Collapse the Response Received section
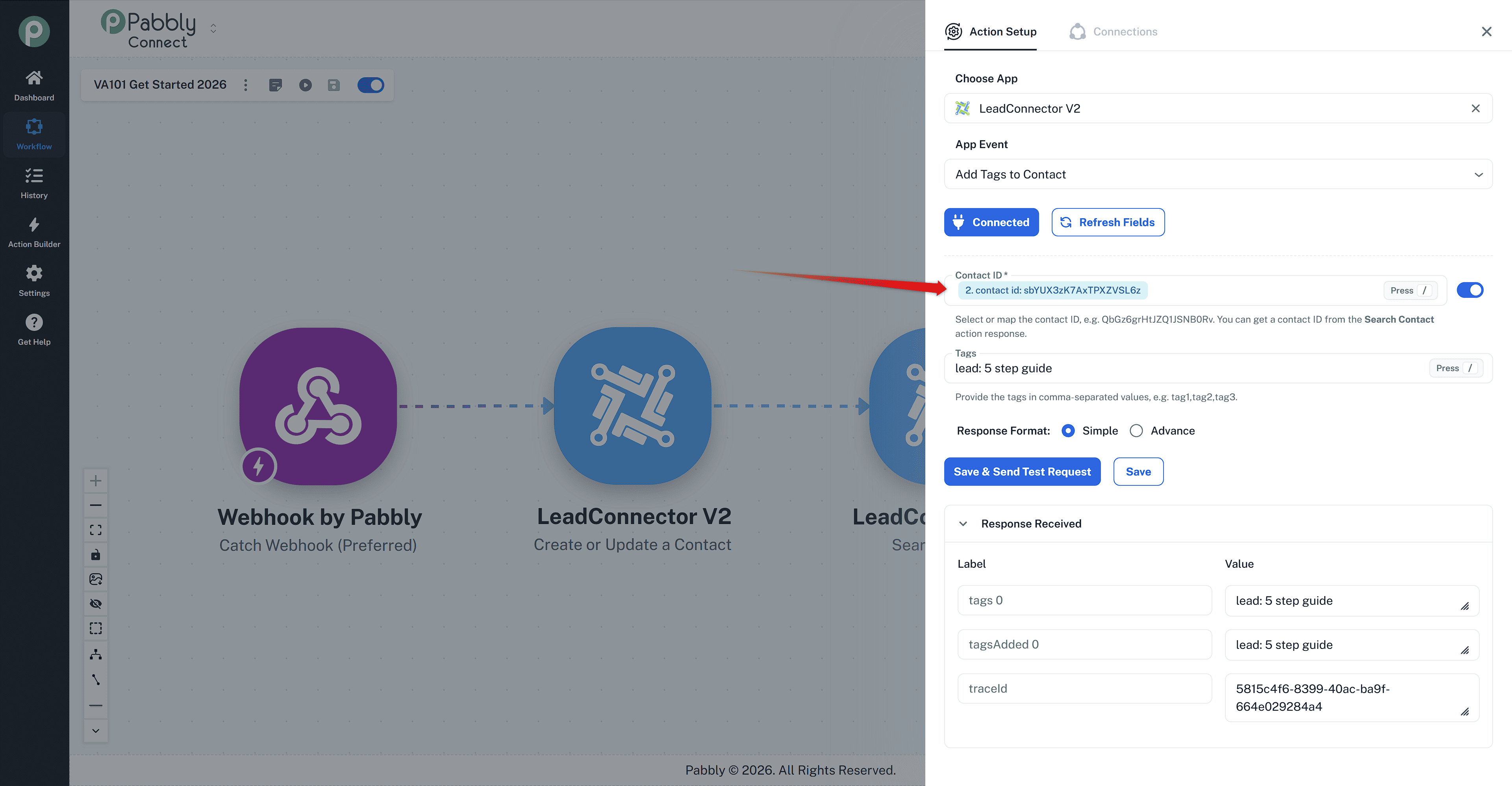Image resolution: width=1512 pixels, height=786 pixels. pos(963,524)
